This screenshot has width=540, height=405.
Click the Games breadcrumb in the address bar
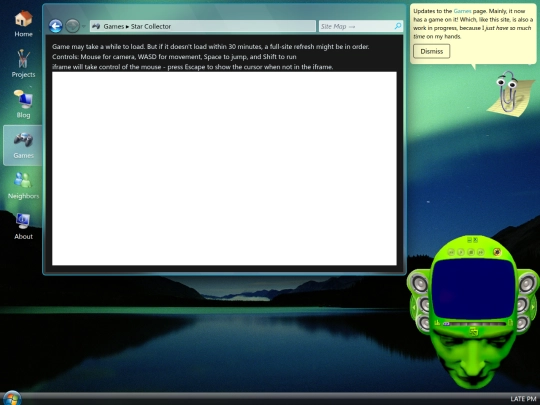pos(114,27)
